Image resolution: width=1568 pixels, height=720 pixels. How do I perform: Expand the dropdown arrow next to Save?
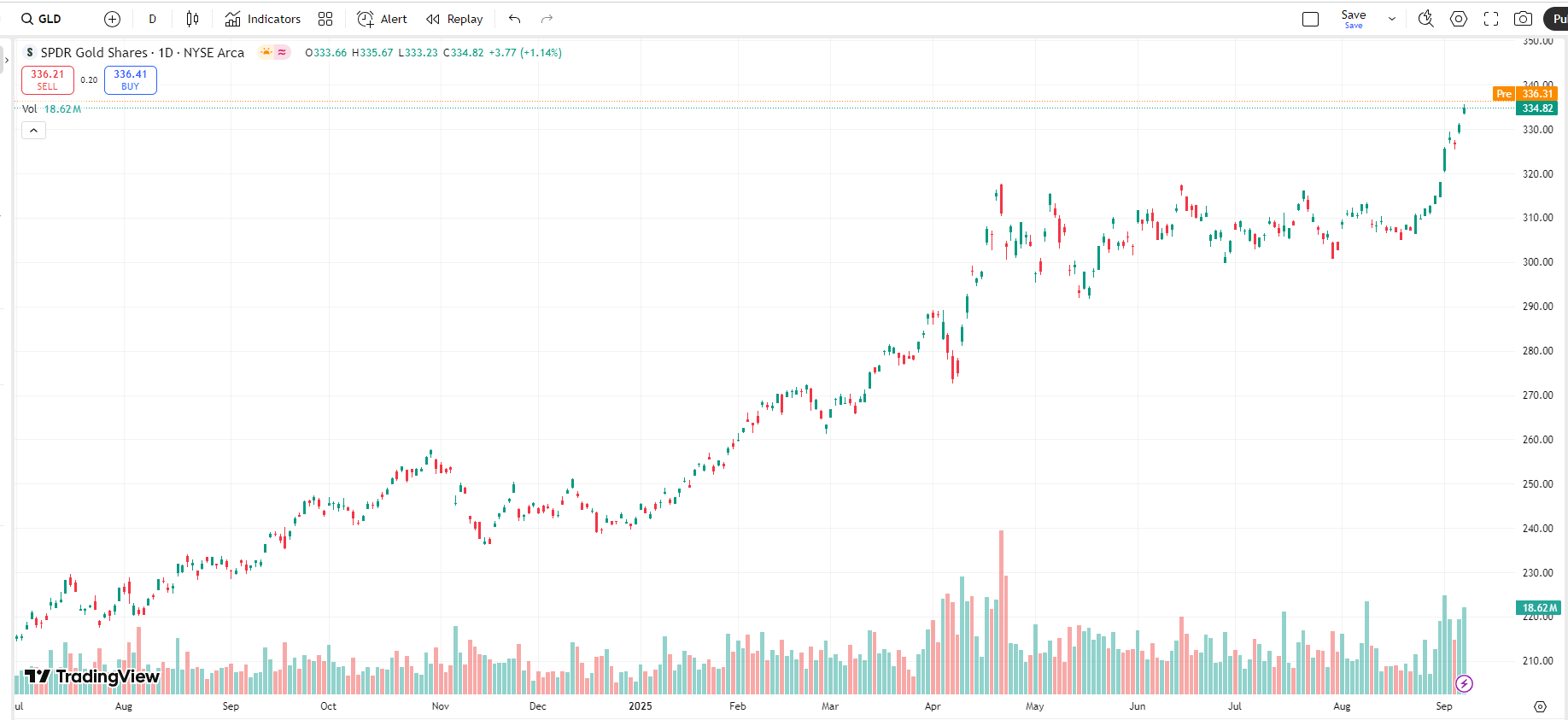pyautogui.click(x=1392, y=19)
